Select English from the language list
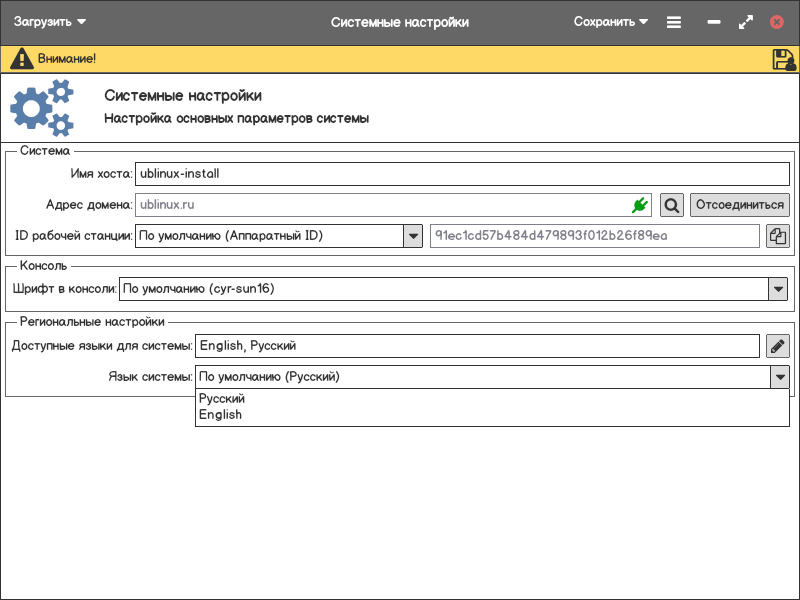The height and width of the screenshot is (600, 800). (x=220, y=415)
